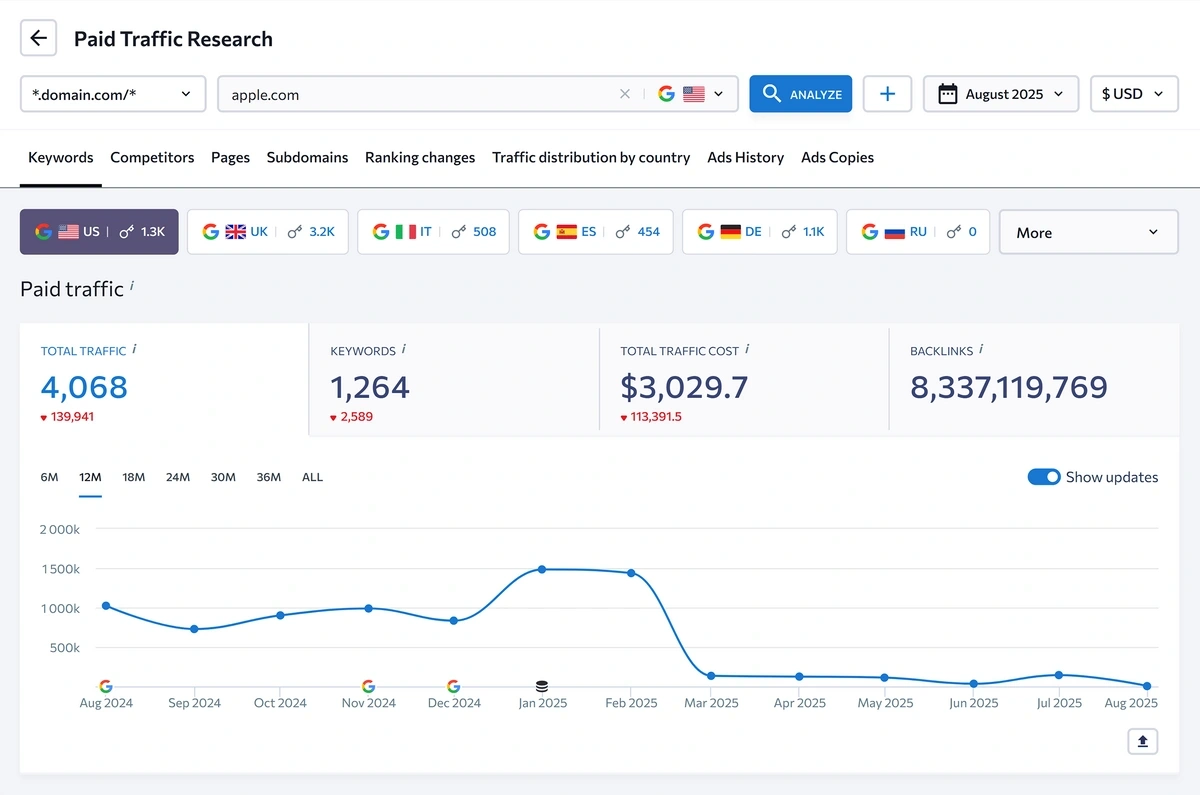Click the Aug 2025 chart data point
1200x795 pixels.
(1147, 686)
